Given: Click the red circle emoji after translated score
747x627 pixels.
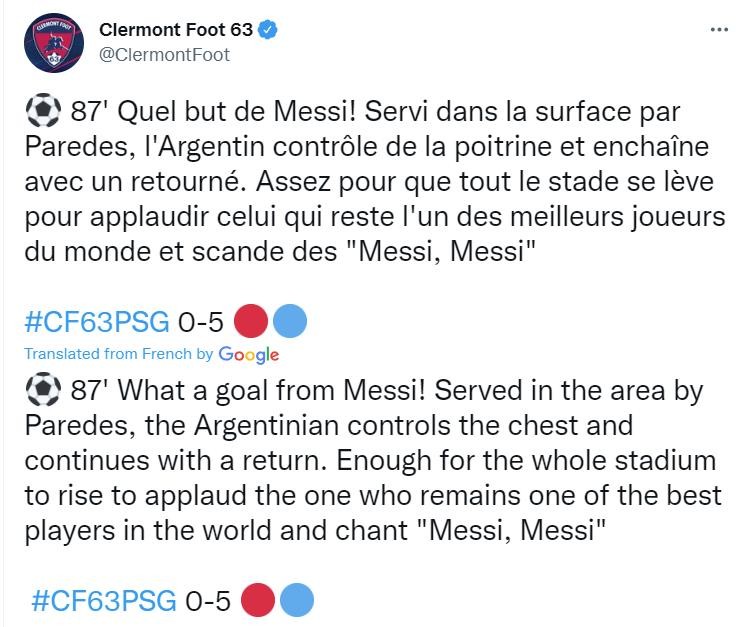Looking at the screenshot, I should click(x=258, y=600).
